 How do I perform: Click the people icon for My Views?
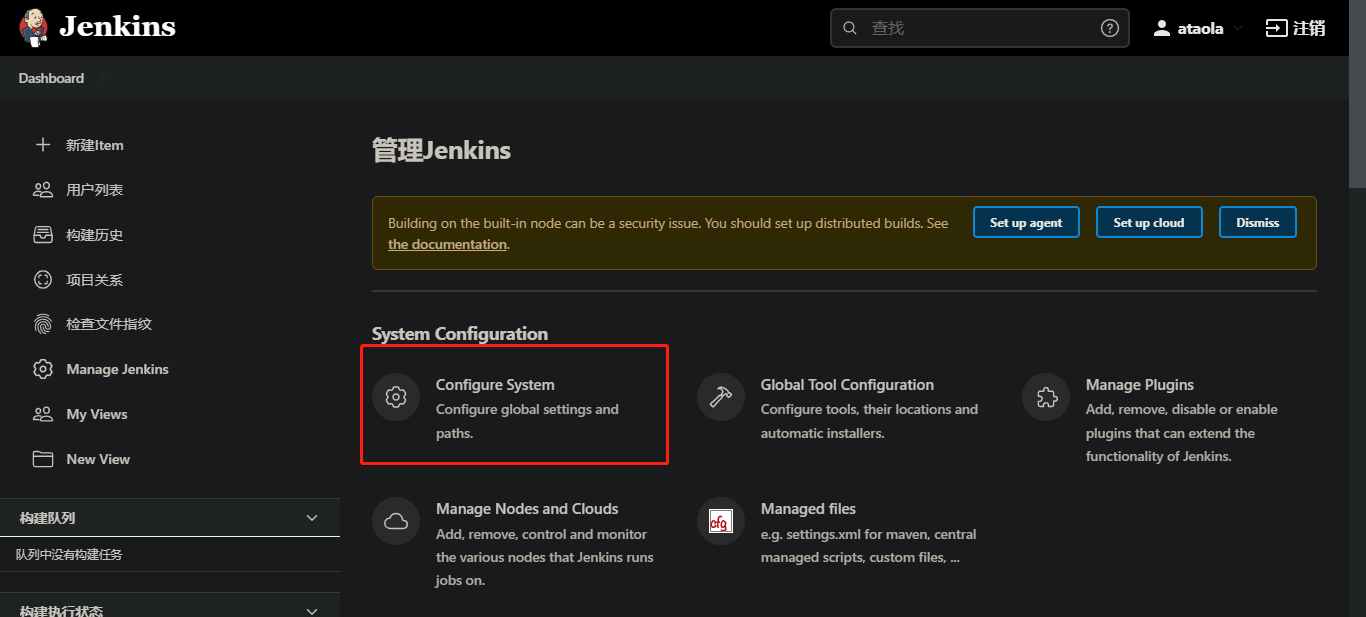pyautogui.click(x=42, y=414)
